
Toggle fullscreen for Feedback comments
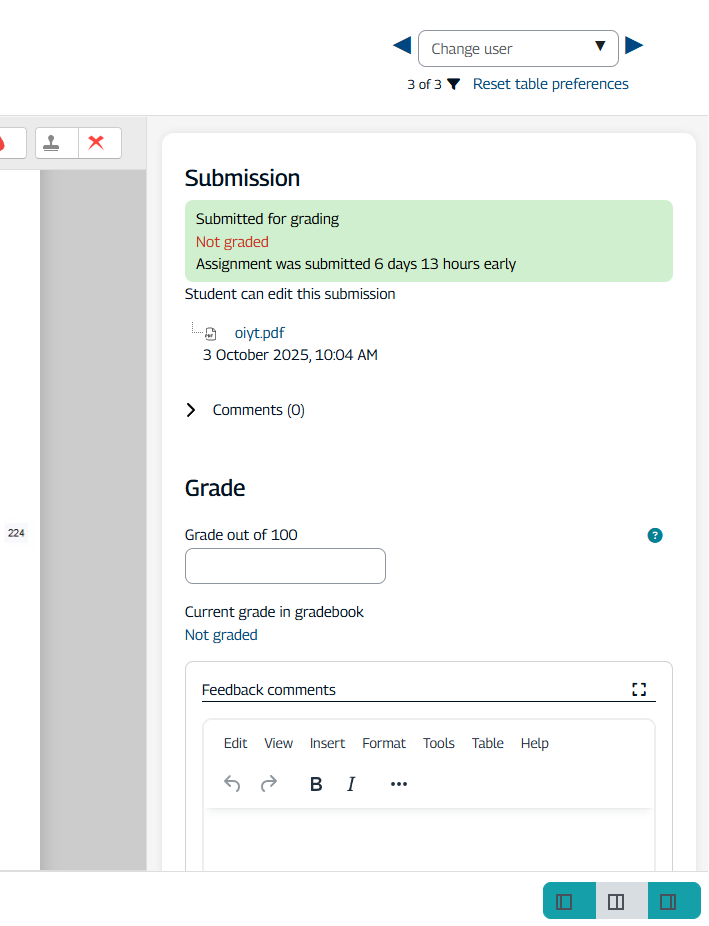pos(639,689)
